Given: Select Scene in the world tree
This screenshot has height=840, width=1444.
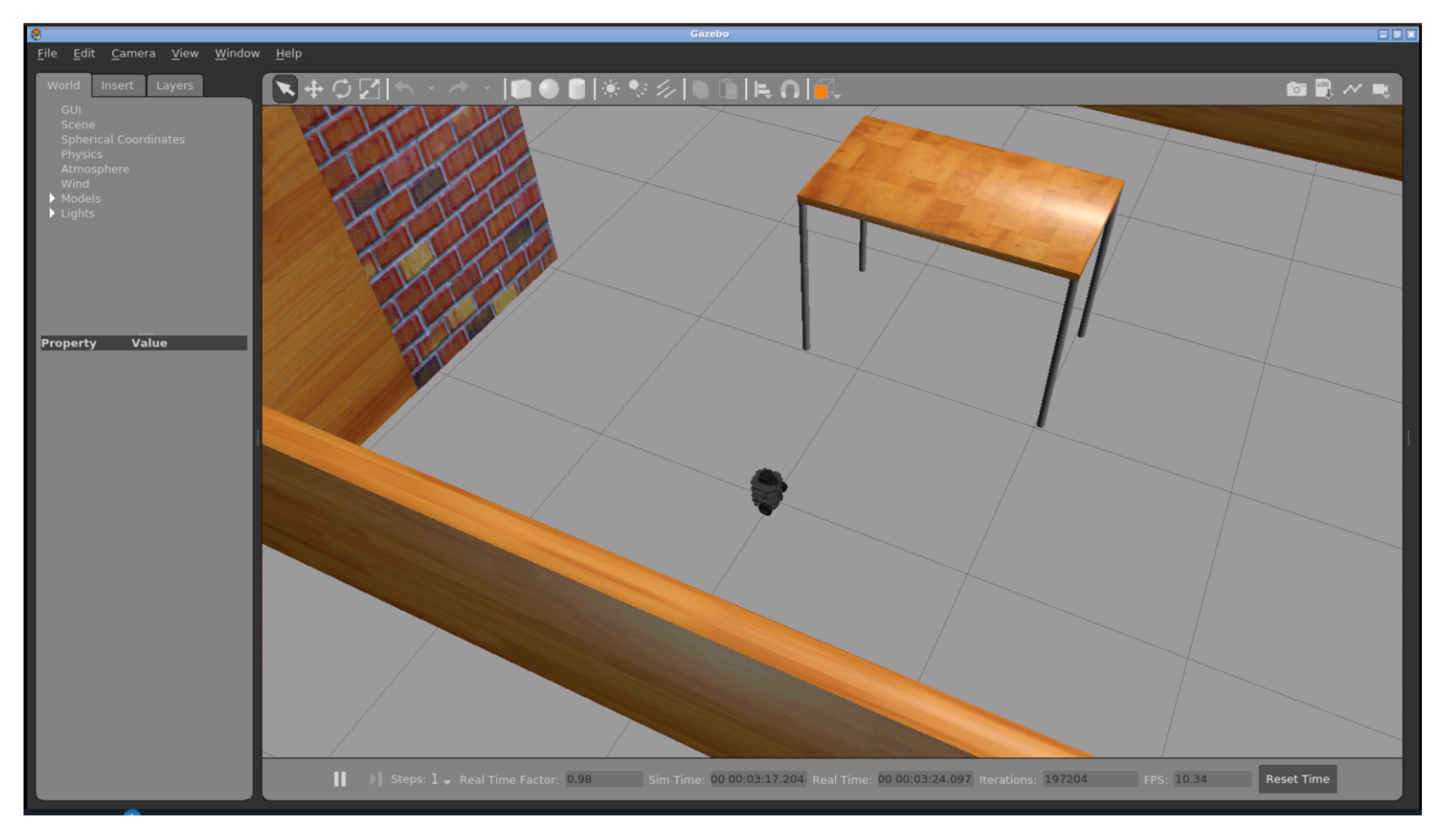Looking at the screenshot, I should 78,124.
